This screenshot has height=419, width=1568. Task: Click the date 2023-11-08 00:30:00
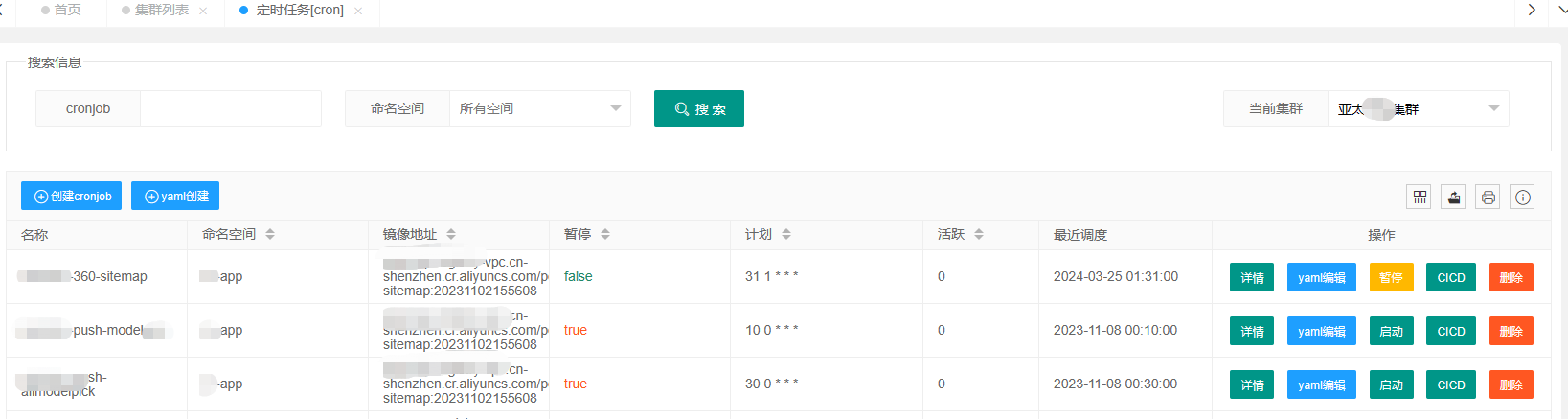click(x=1116, y=384)
